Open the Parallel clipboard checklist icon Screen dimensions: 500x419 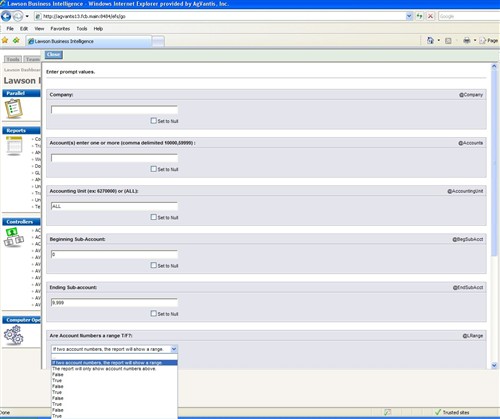14,108
